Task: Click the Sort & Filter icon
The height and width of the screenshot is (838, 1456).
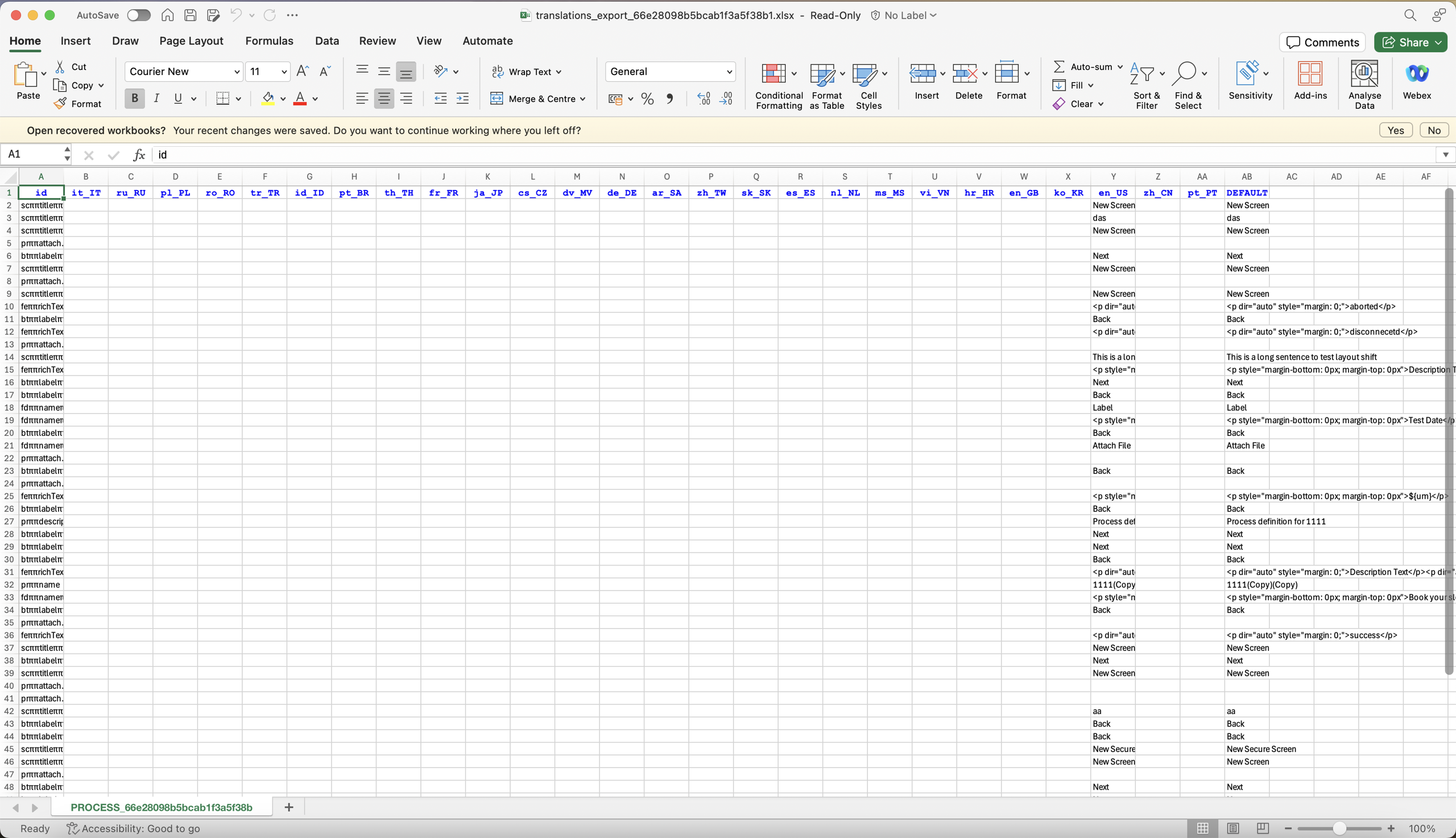Action: click(x=1142, y=73)
